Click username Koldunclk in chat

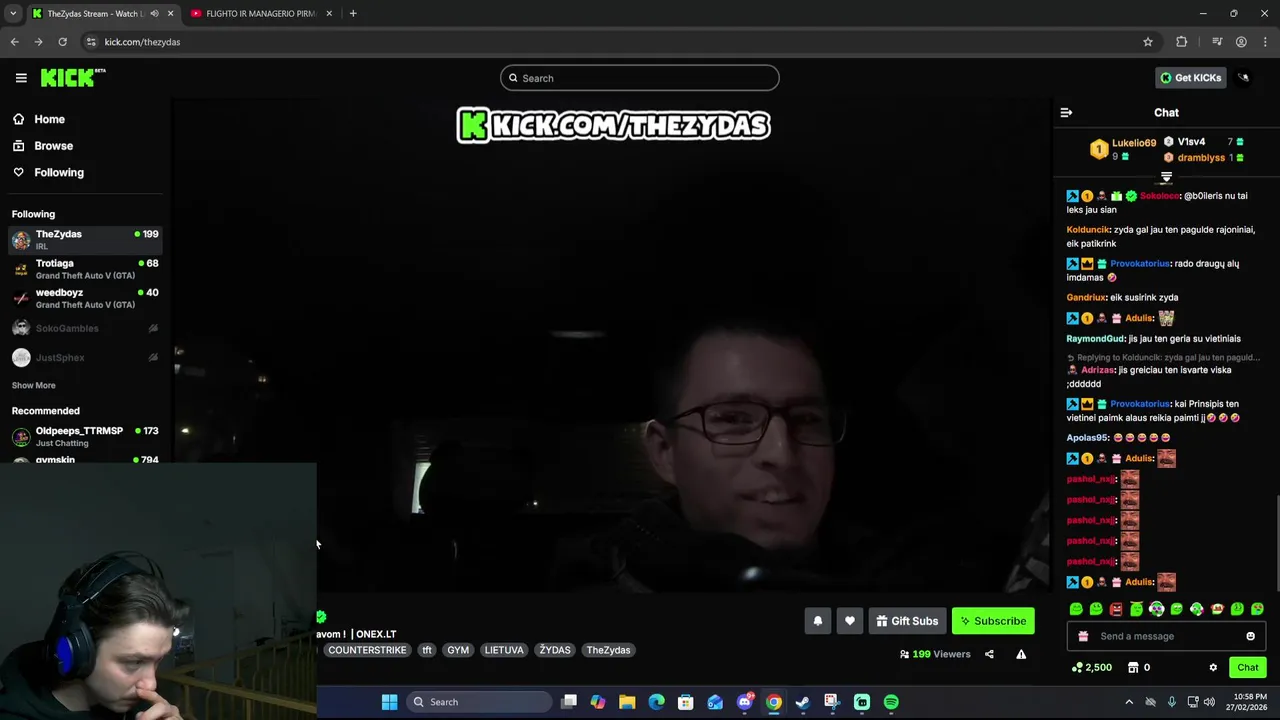coord(1088,230)
